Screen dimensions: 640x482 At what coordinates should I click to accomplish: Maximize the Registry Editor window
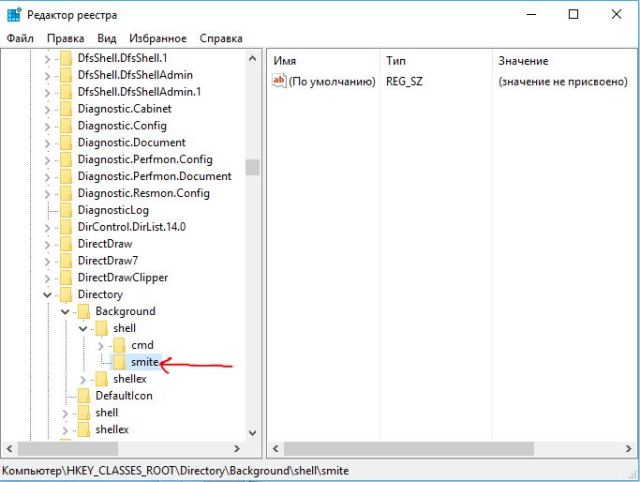[x=573, y=14]
